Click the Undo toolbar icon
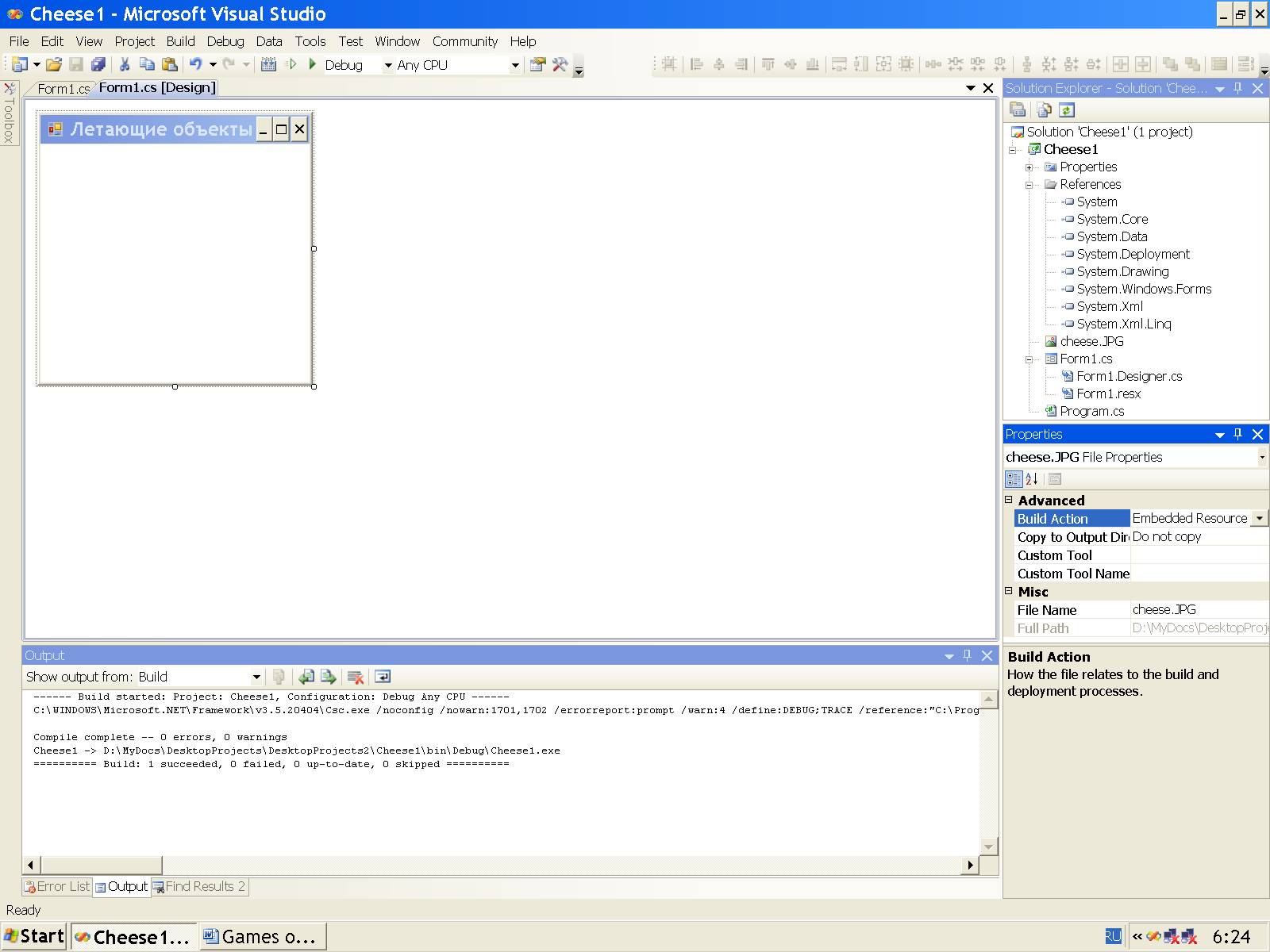Screen dimensions: 1270x952 click(x=195, y=65)
